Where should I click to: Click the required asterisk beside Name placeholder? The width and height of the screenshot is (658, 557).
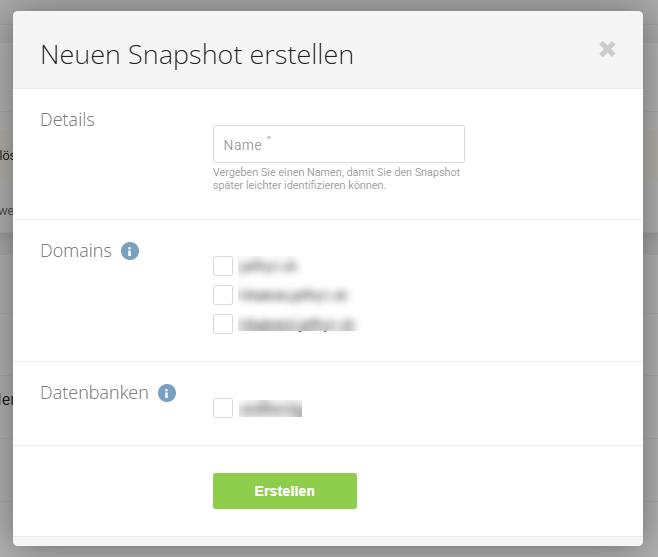click(269, 138)
